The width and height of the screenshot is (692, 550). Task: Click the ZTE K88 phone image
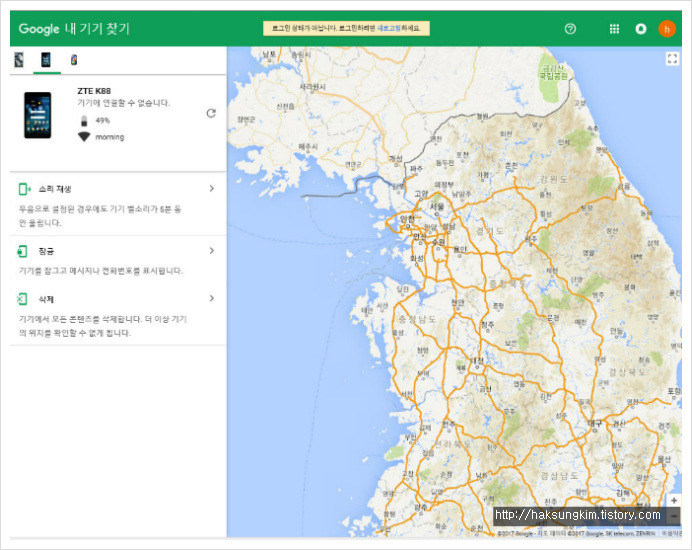point(38,115)
